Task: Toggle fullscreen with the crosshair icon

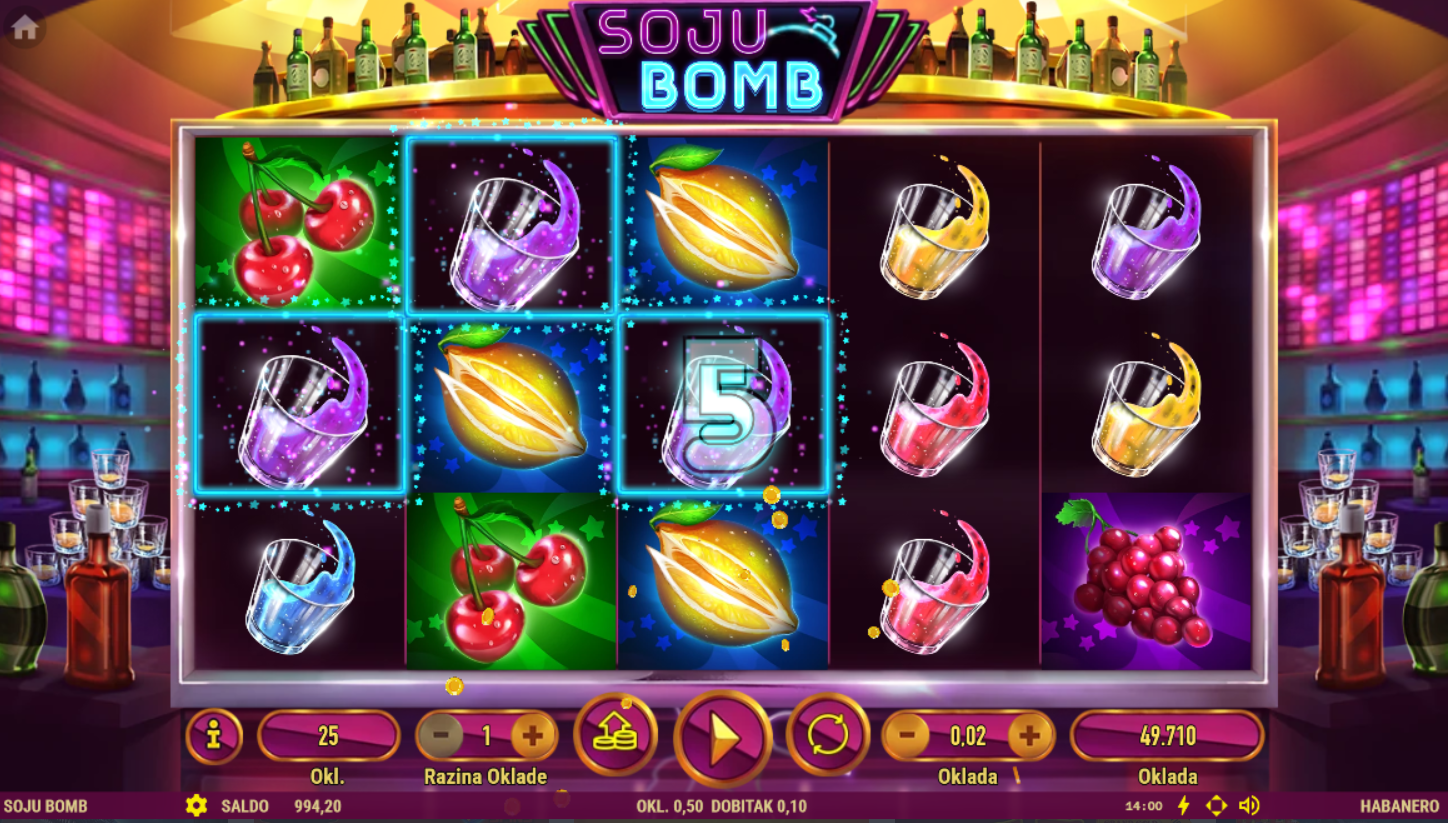Action: point(1216,805)
